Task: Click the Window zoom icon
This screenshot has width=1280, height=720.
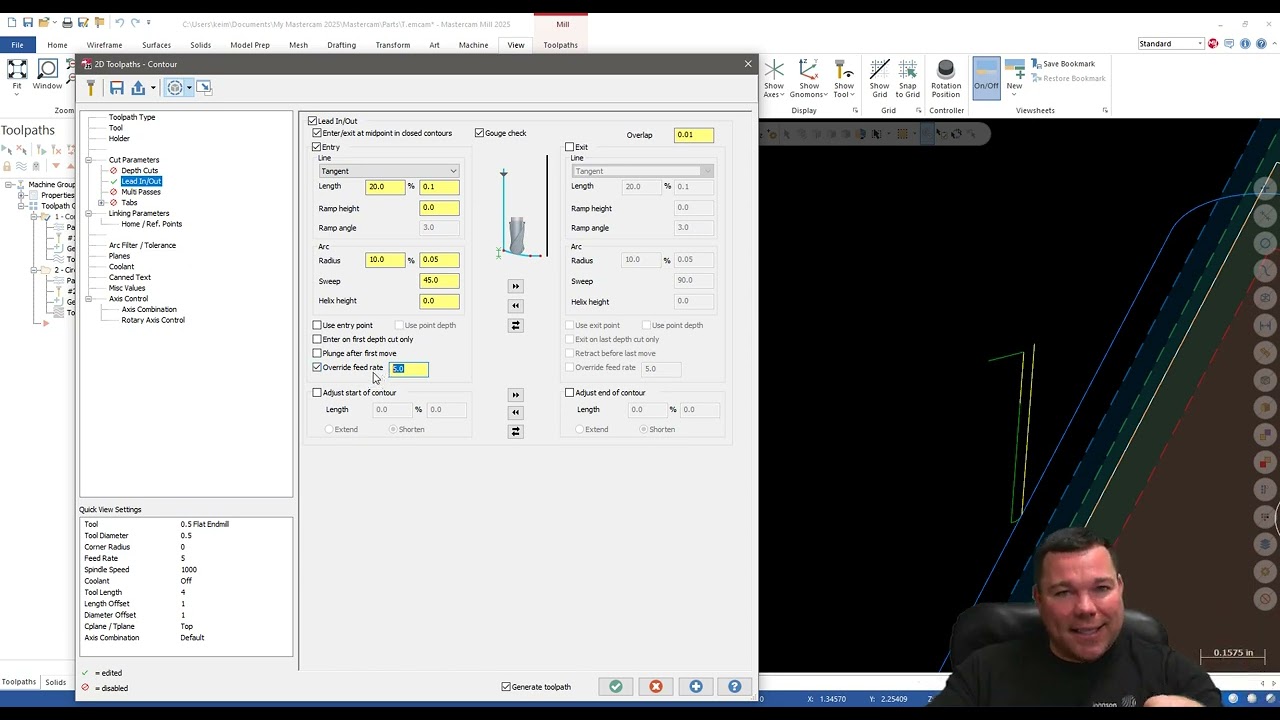Action: coord(47,70)
